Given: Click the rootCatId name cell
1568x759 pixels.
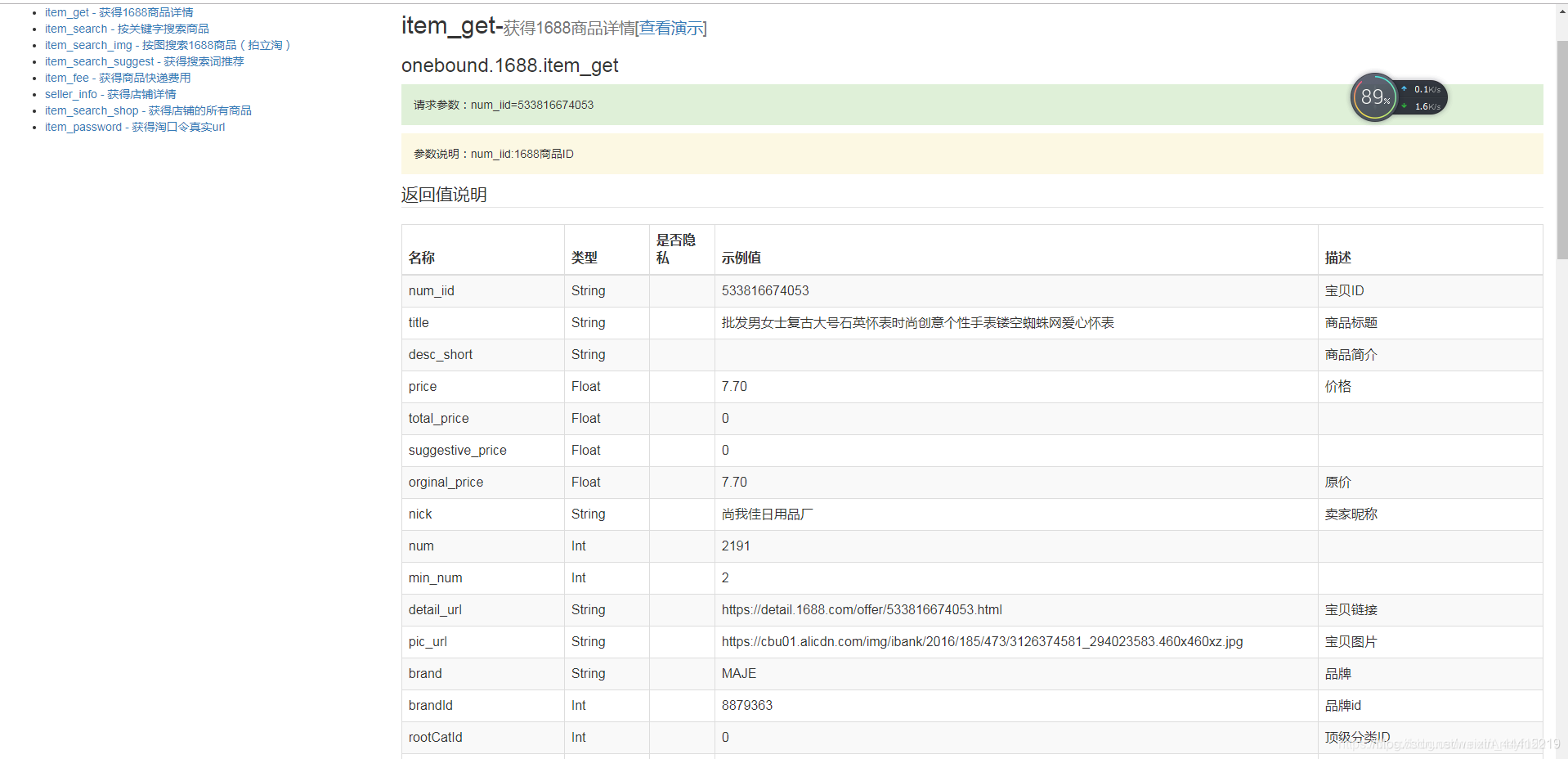Looking at the screenshot, I should [483, 738].
